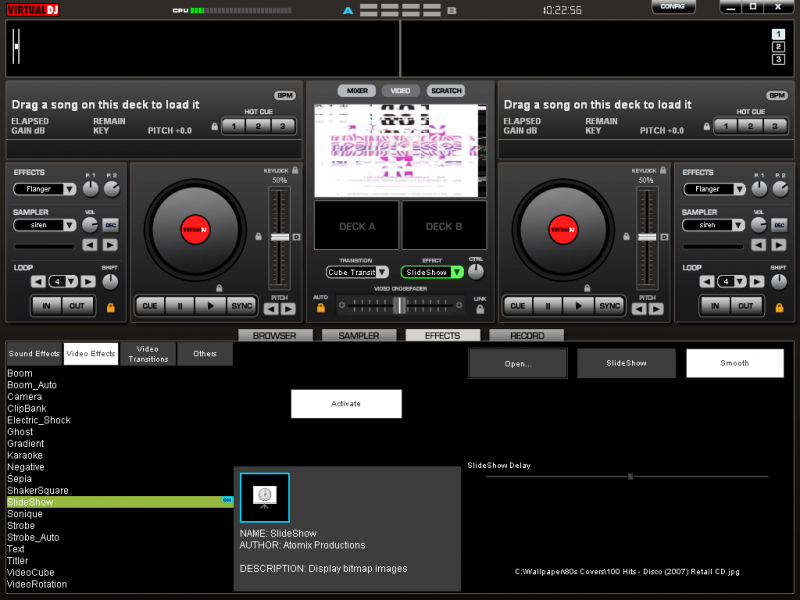Image resolution: width=800 pixels, height=600 pixels.
Task: Toggle the BPM button on the left deck
Action: [285, 95]
